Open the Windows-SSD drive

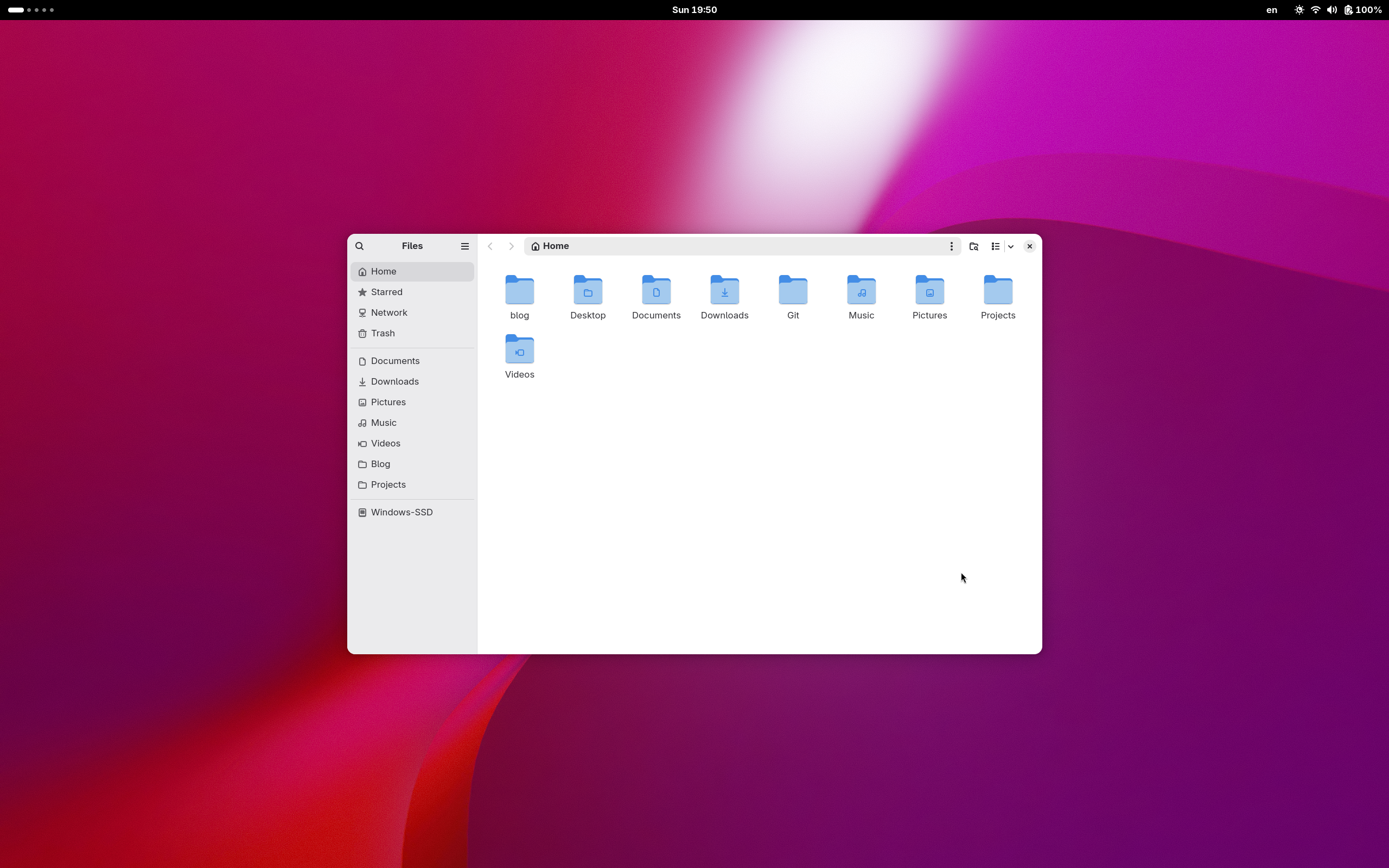tap(401, 512)
